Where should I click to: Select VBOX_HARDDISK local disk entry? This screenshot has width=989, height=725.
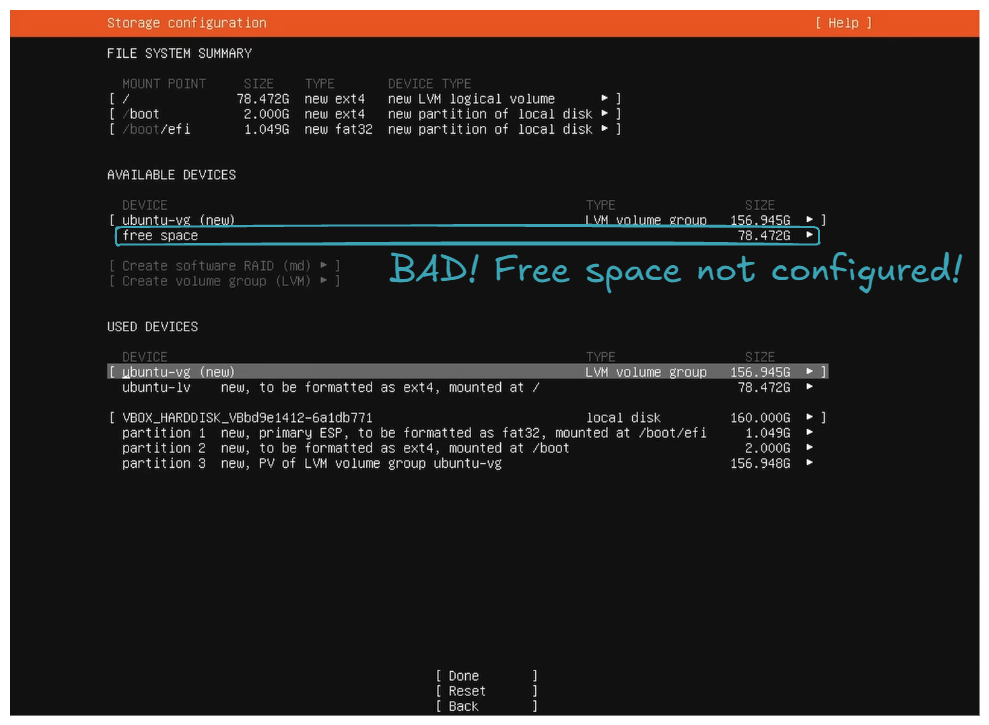[x=247, y=418]
